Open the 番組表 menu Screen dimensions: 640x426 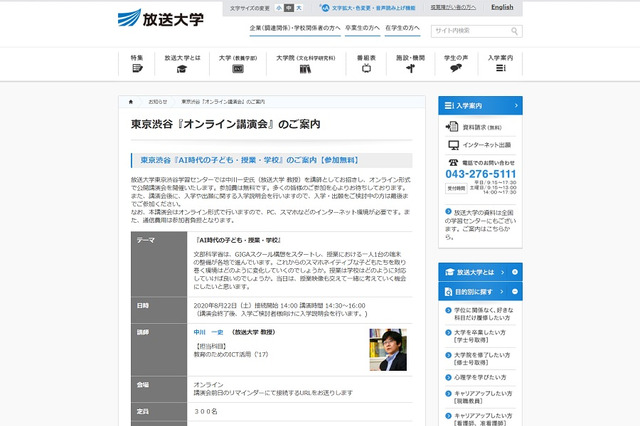point(366,64)
